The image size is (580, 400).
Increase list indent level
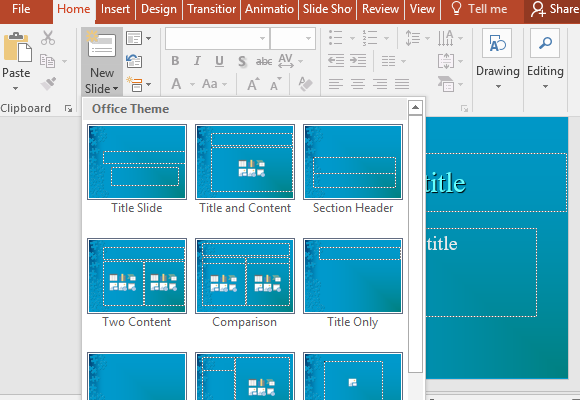358,61
